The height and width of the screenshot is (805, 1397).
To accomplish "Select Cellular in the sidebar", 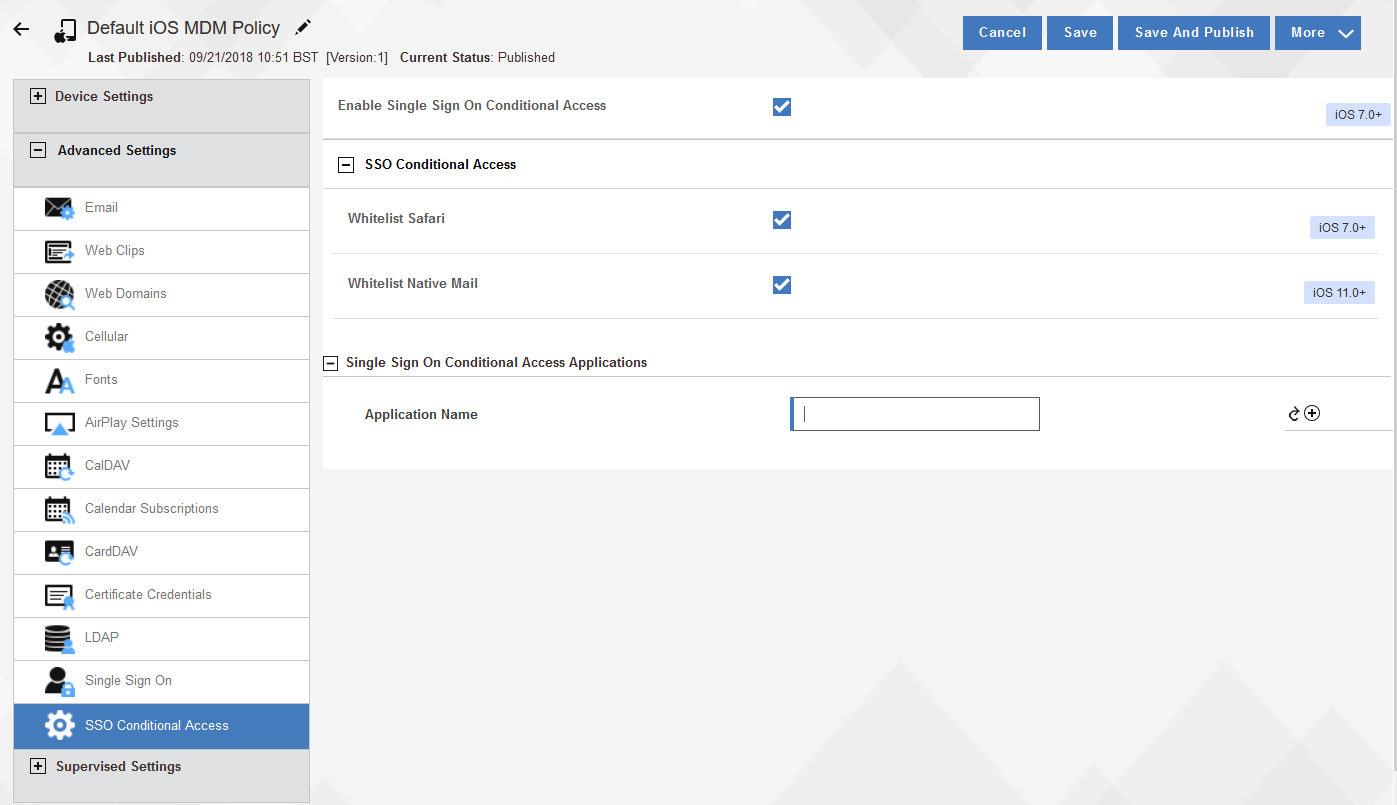I will coord(161,337).
